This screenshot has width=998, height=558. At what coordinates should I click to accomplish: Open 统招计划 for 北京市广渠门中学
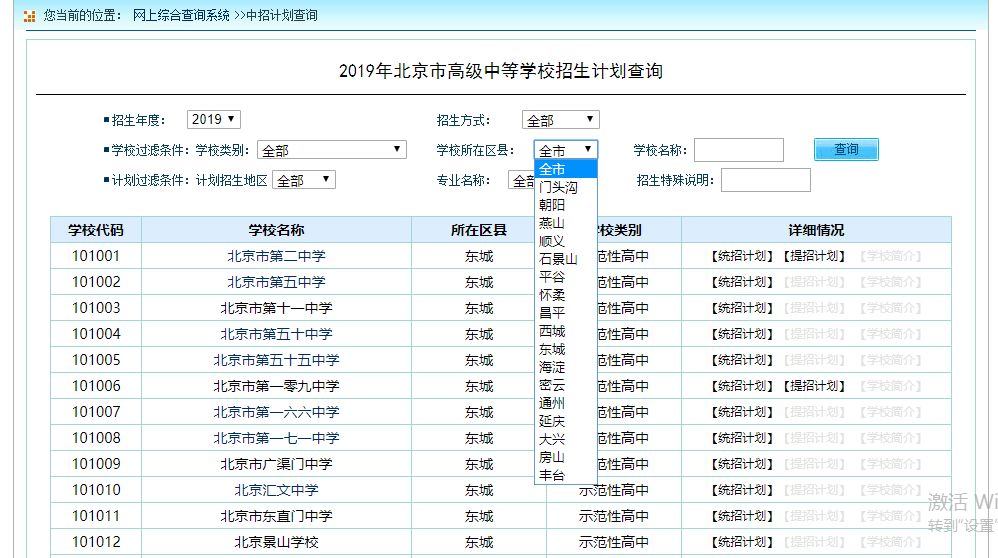click(742, 464)
